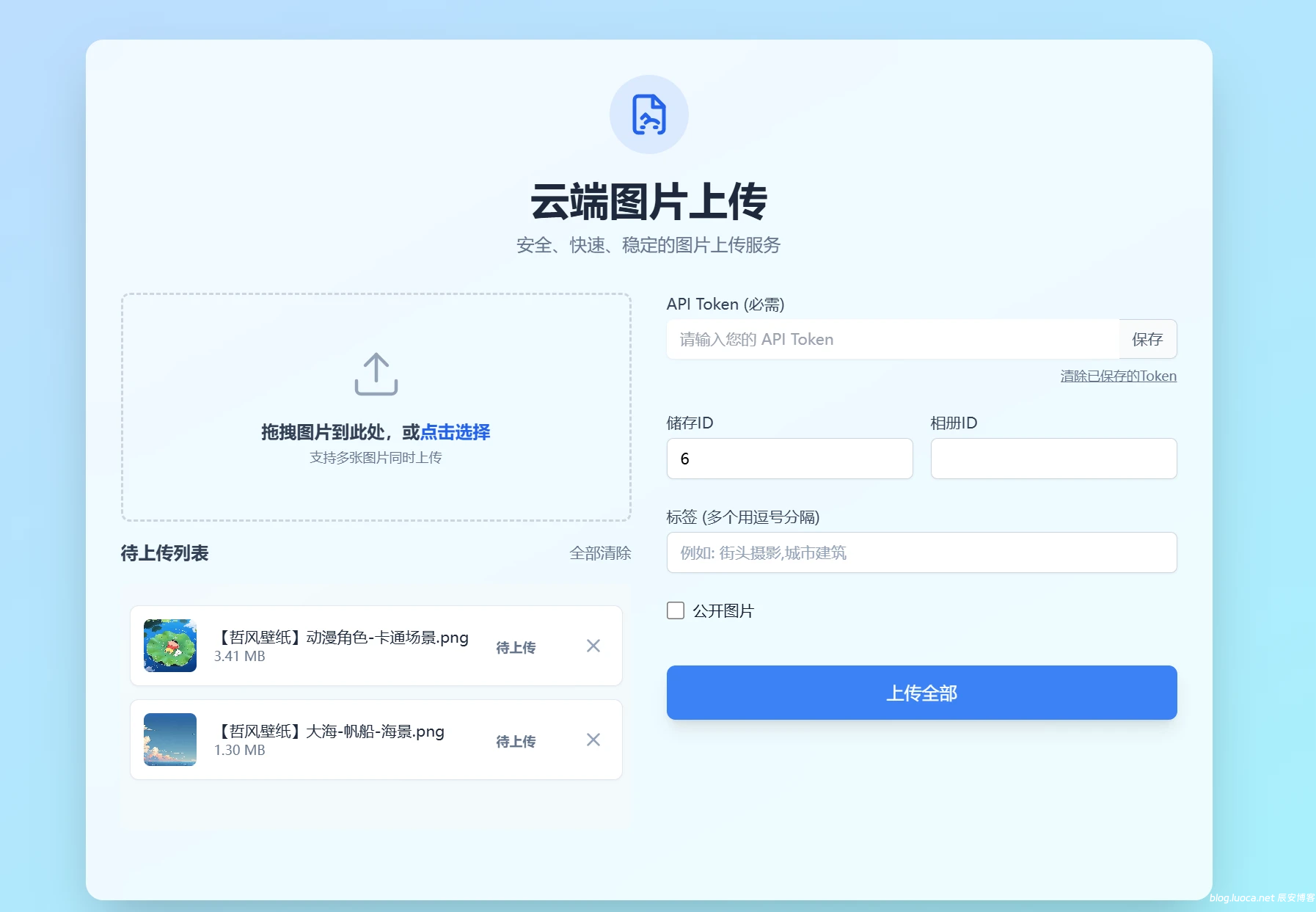Enable the 公开图片 checkbox

tap(675, 610)
